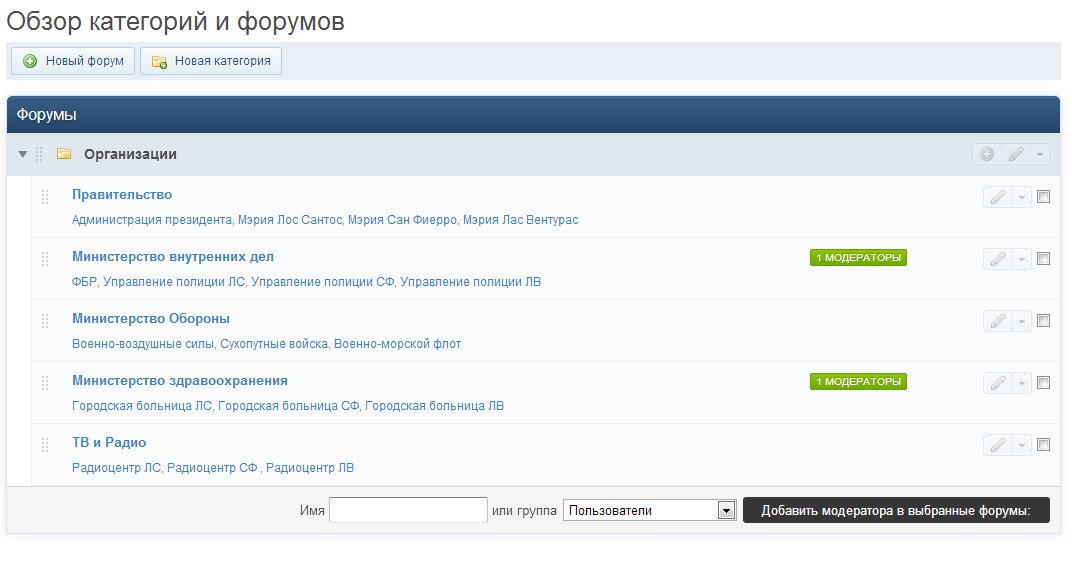Open dropdown arrow for ТВ и Радио
Image resolution: width=1072 pixels, height=562 pixels.
click(1021, 446)
